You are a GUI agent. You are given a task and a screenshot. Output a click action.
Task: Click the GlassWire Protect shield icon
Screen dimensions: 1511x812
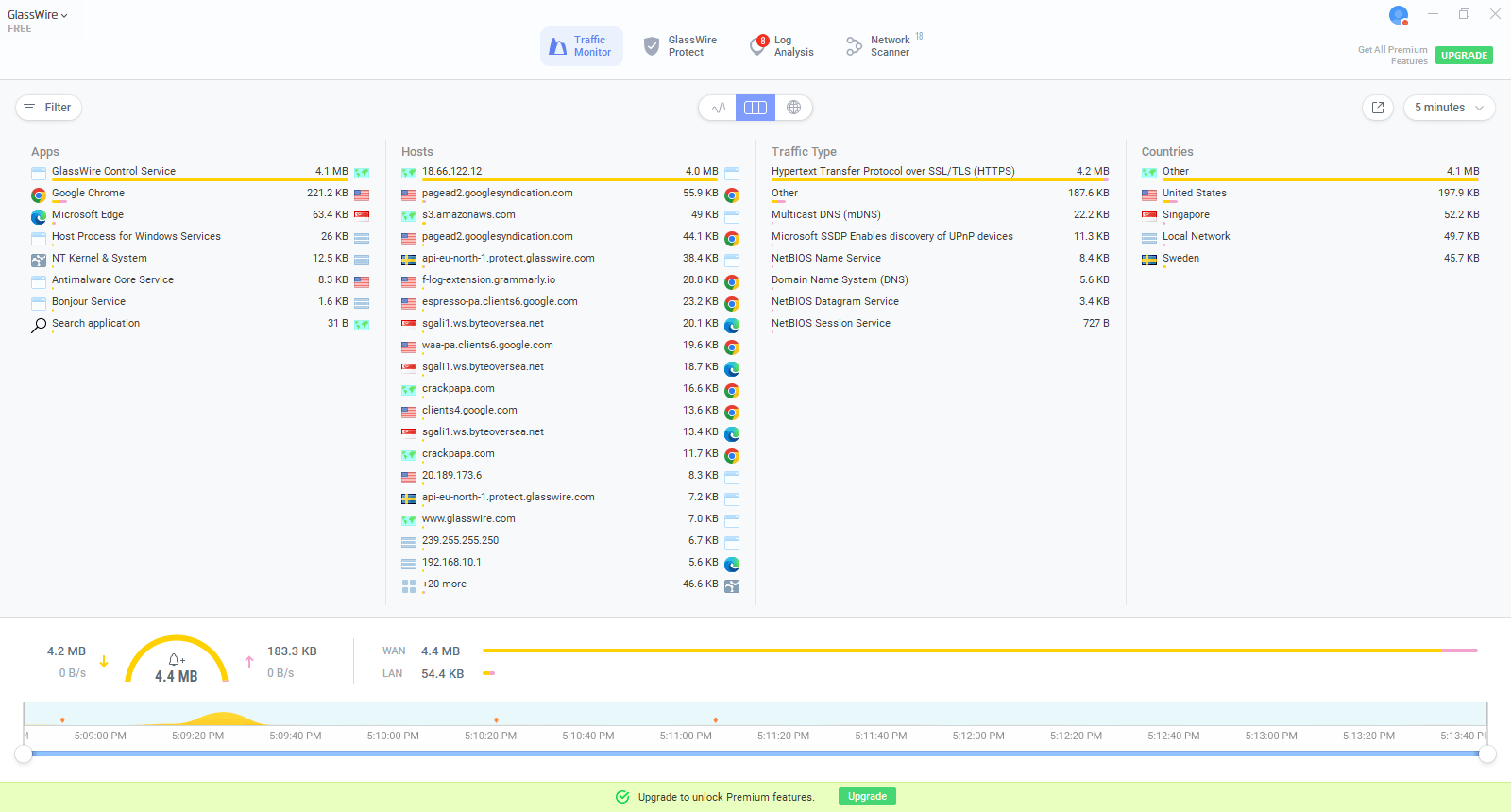652,46
